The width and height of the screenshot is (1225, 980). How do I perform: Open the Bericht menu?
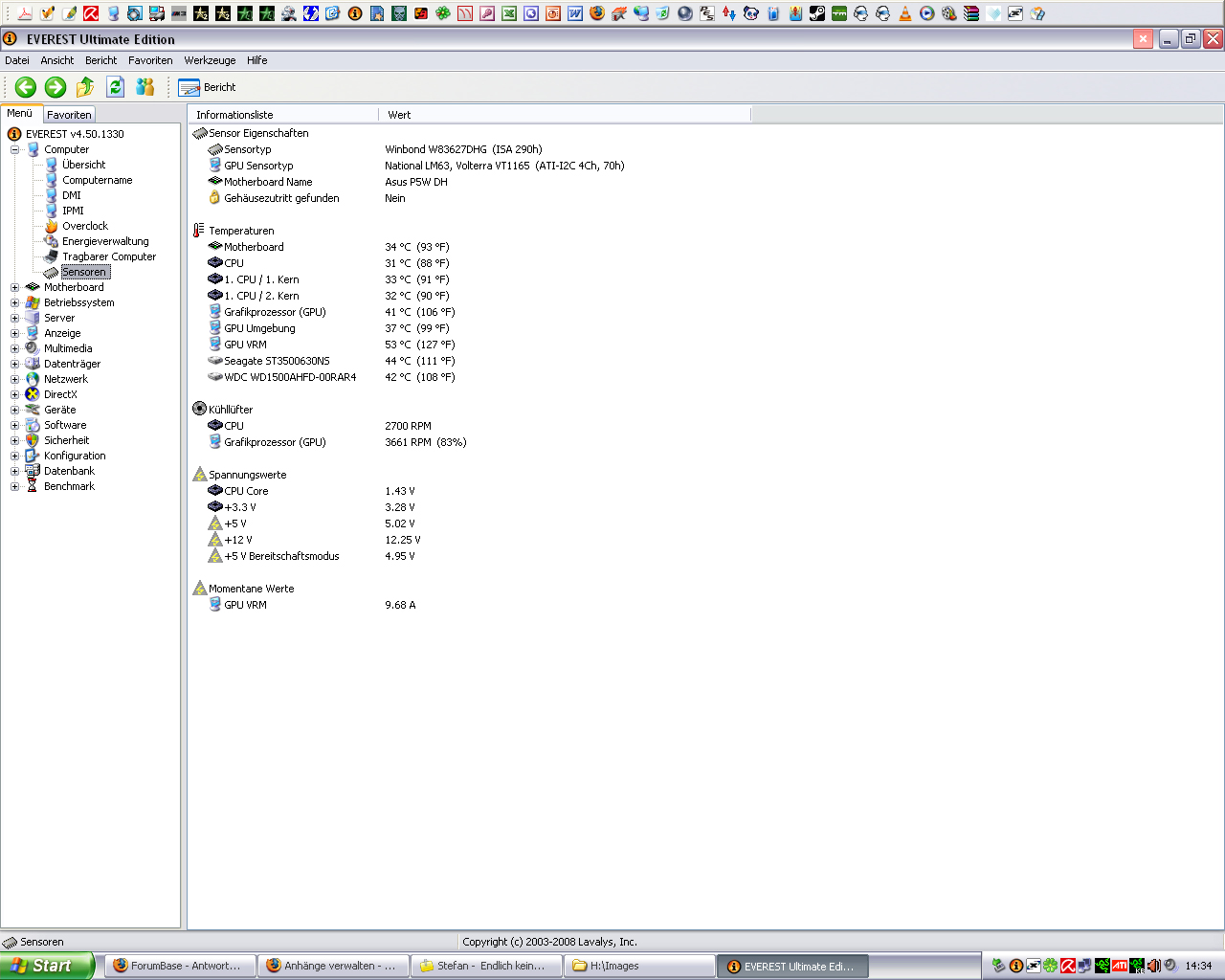100,60
